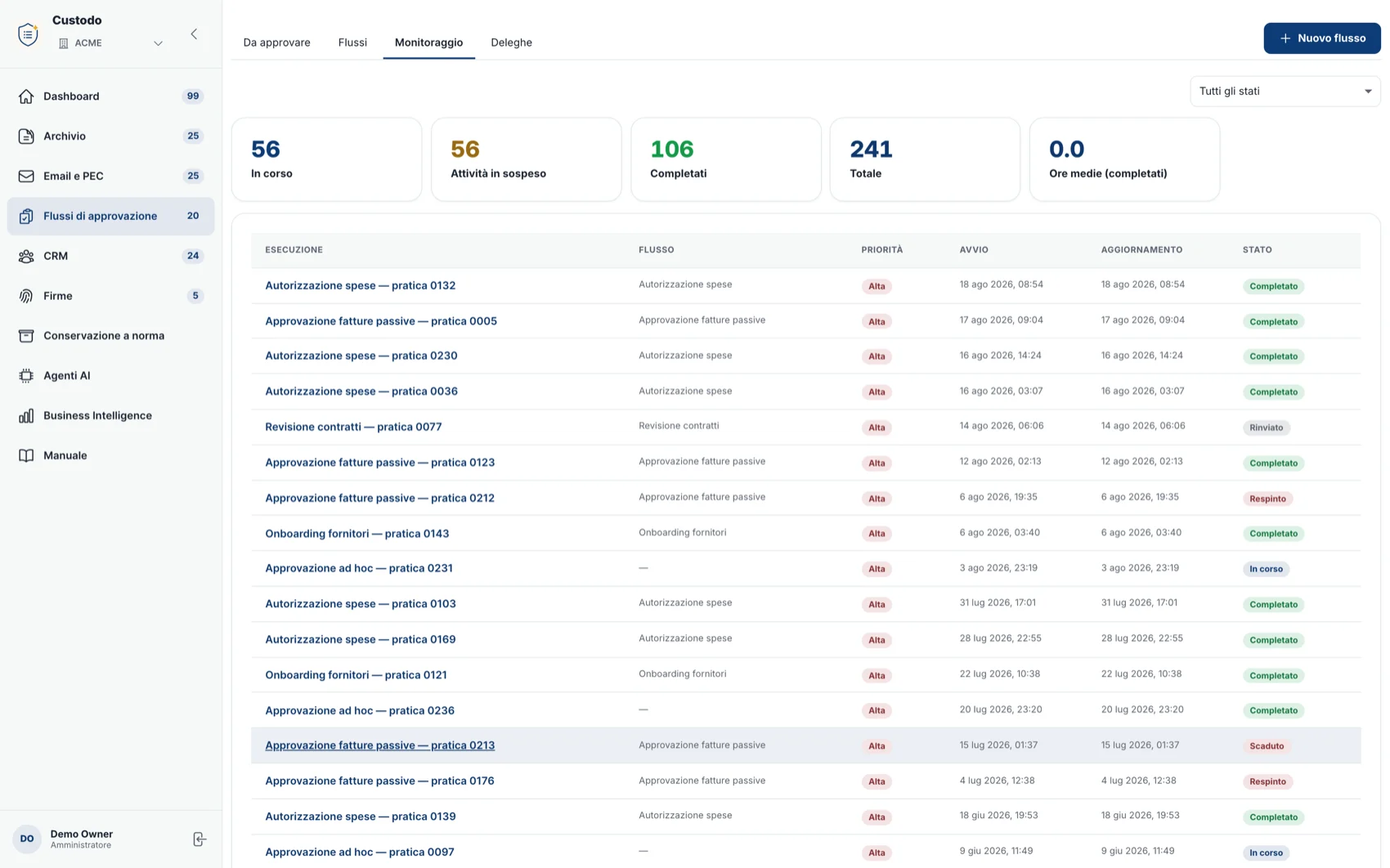Open Approvazione ad hoc — pratica 0097
This screenshot has width=1390, height=868.
(x=359, y=852)
